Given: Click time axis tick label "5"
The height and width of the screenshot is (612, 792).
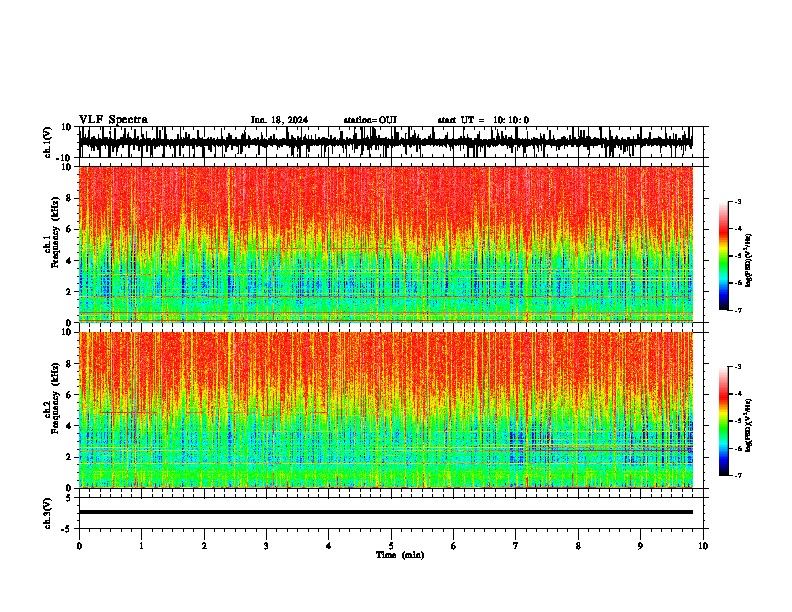Looking at the screenshot, I should [x=391, y=546].
